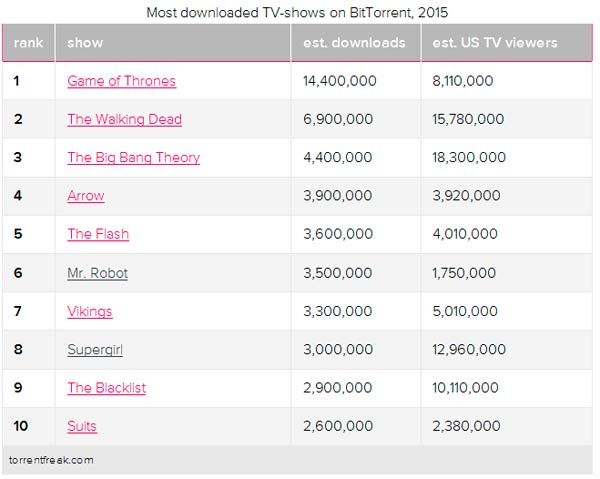Open The Flash link
The width and height of the screenshot is (600, 479).
98,234
